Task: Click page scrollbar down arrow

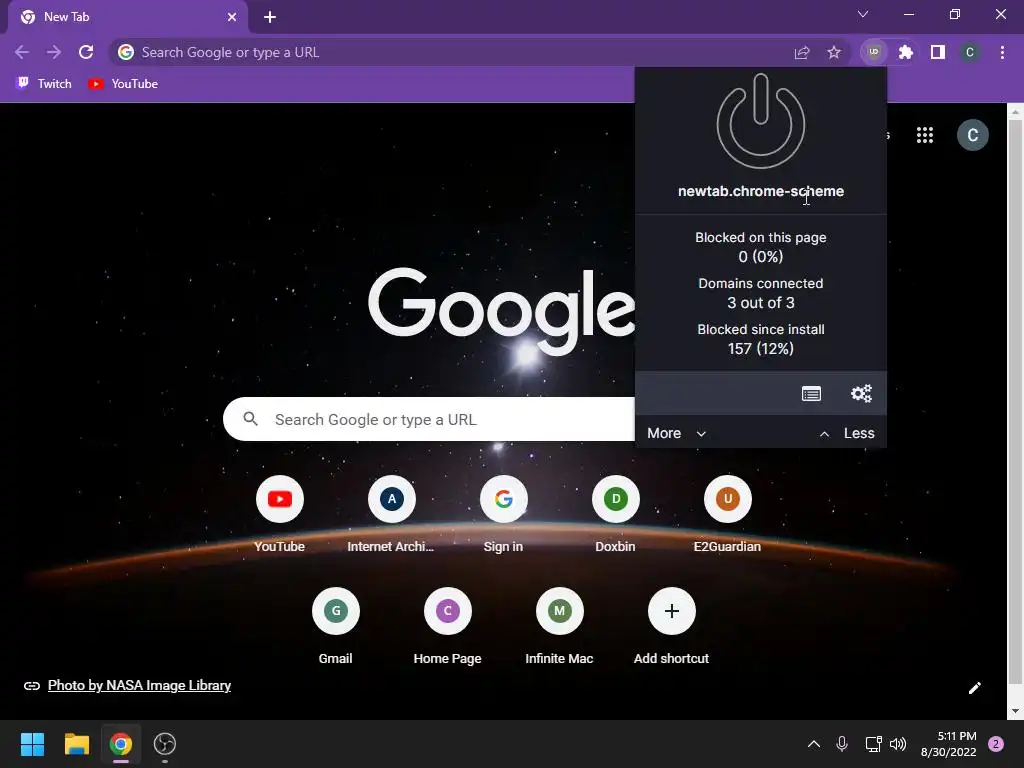Action: click(1015, 711)
